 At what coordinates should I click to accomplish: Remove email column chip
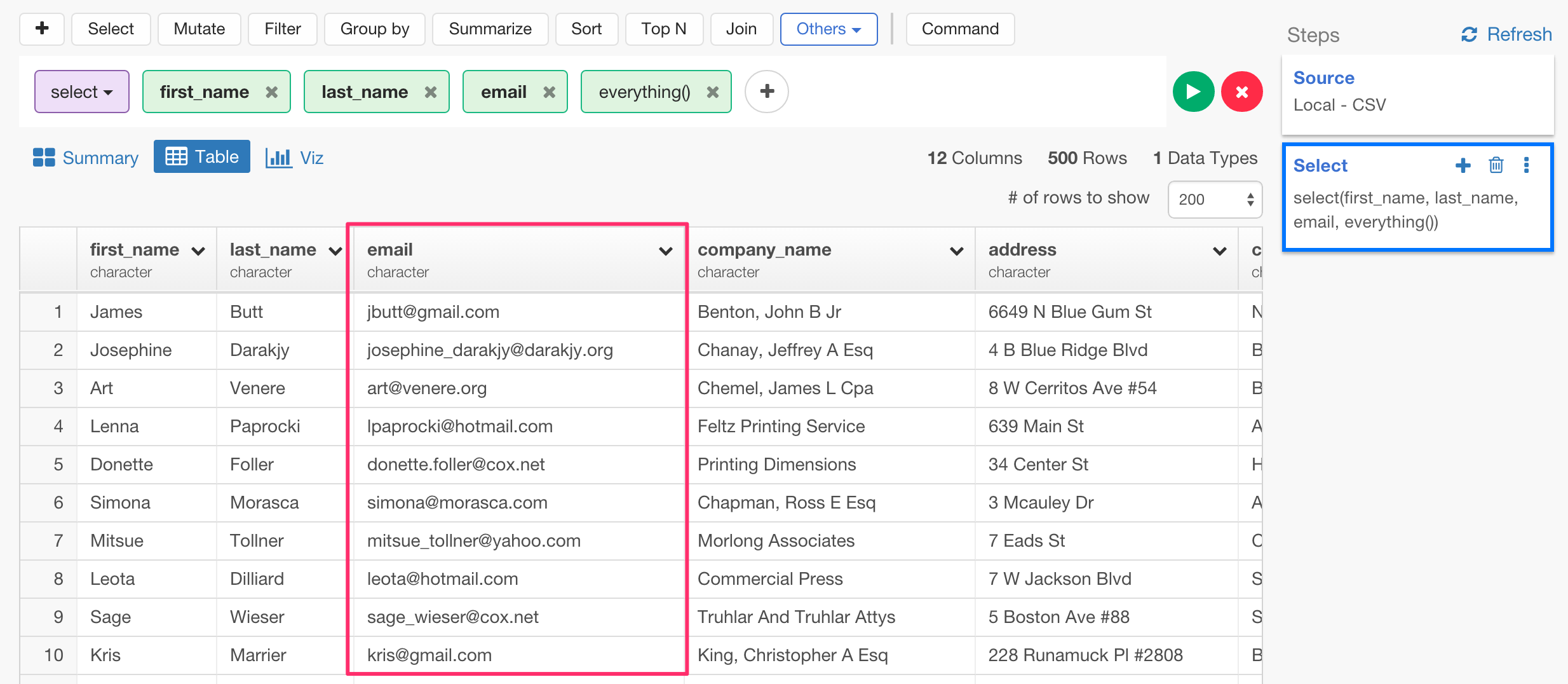[550, 92]
